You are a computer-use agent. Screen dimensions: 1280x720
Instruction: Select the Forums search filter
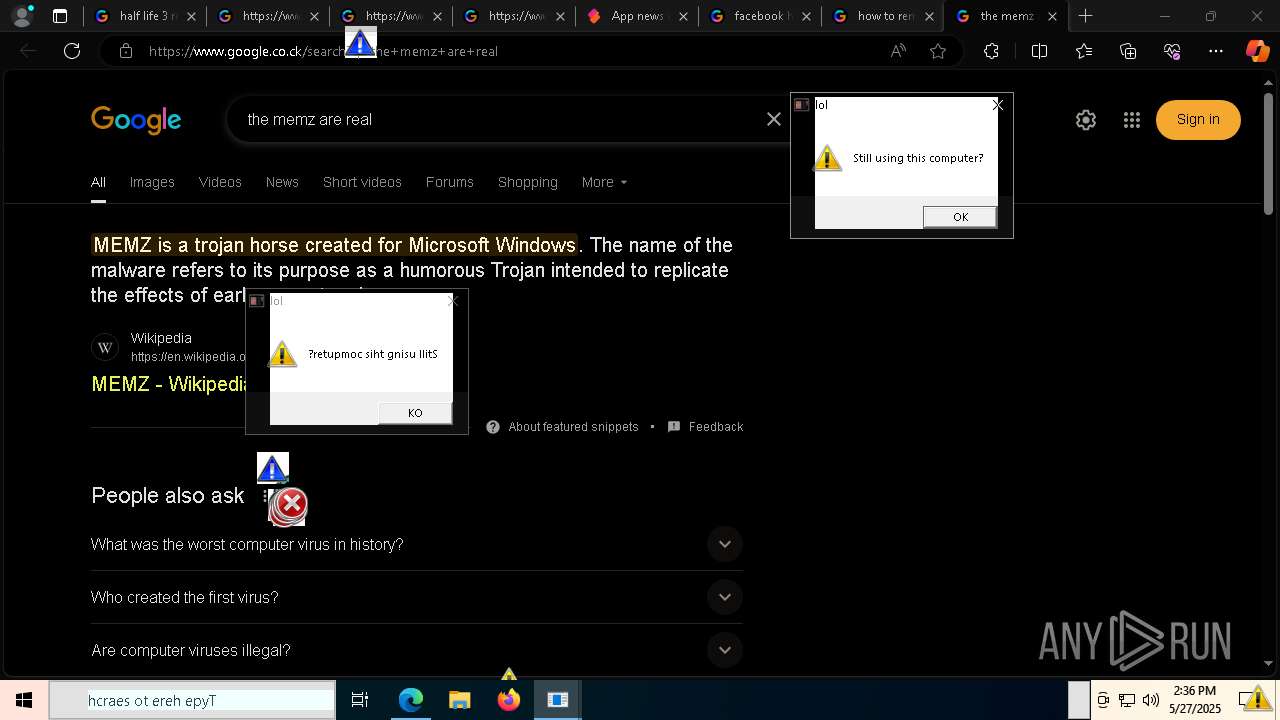450,182
